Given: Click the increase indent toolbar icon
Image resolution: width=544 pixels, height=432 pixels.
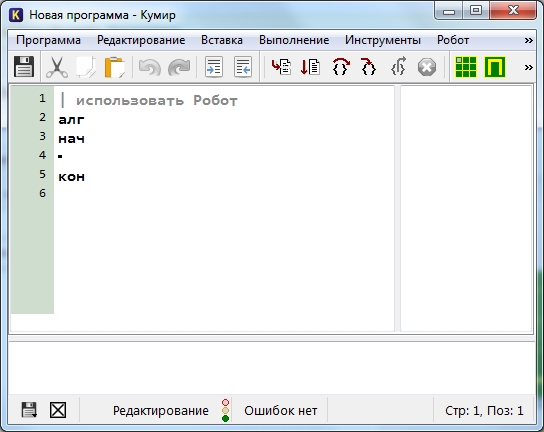Looking at the screenshot, I should (214, 67).
